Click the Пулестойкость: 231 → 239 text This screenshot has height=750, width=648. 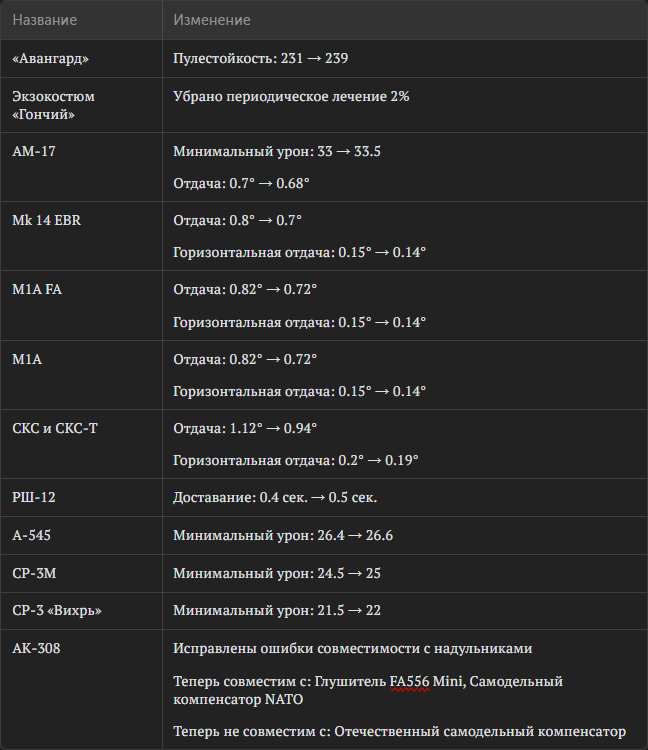[x=260, y=59]
